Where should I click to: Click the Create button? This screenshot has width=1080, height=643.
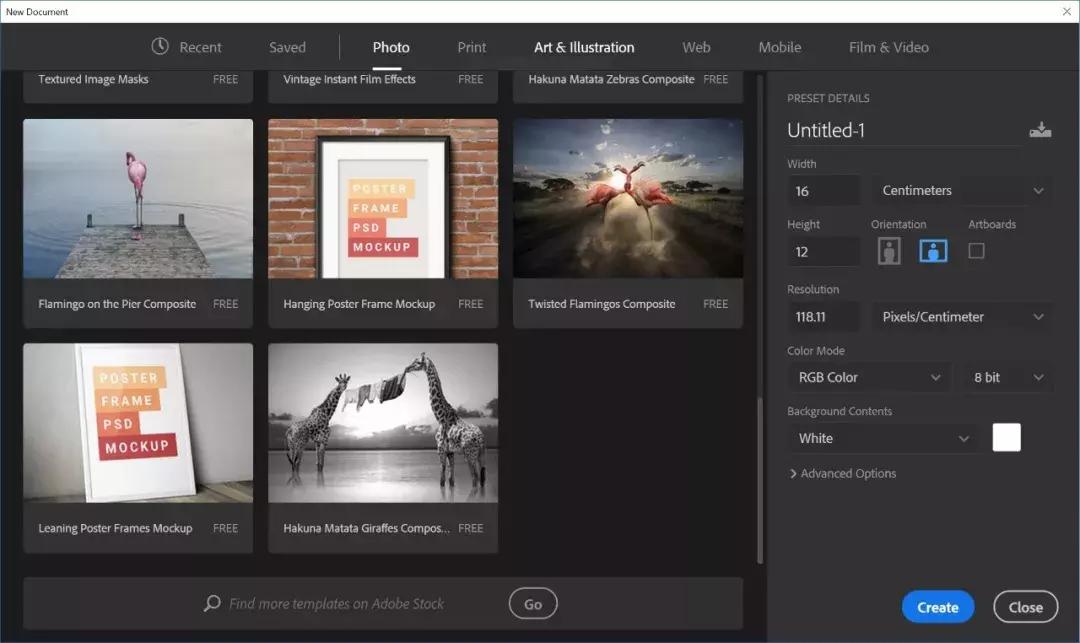click(x=937, y=607)
